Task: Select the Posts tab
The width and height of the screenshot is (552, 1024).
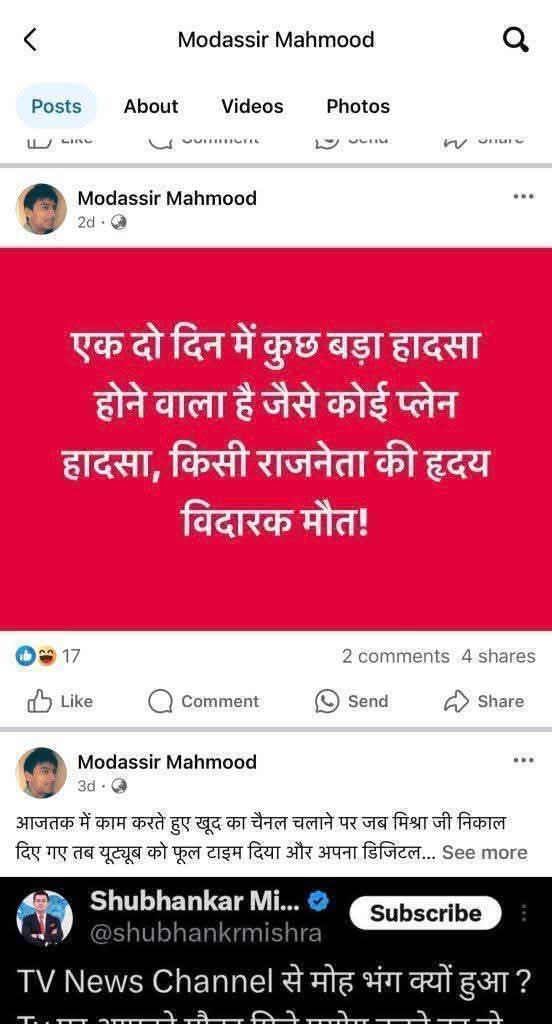Action: point(56,106)
